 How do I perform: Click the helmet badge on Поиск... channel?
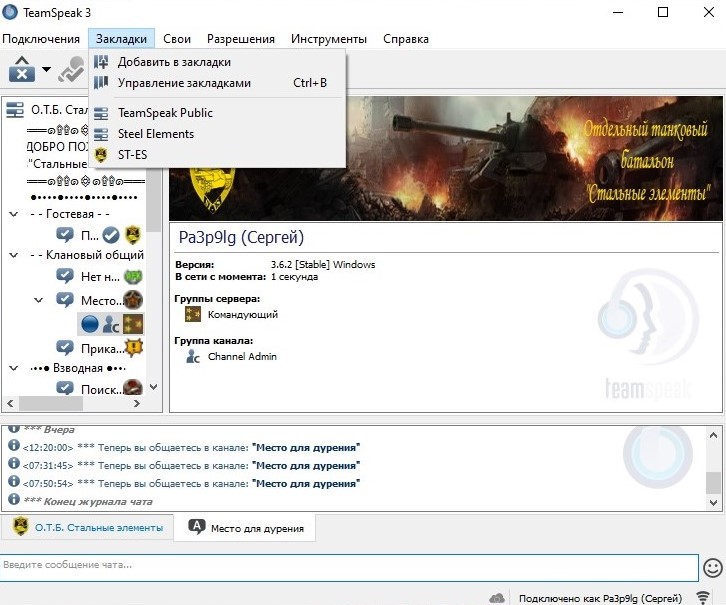tap(133, 388)
